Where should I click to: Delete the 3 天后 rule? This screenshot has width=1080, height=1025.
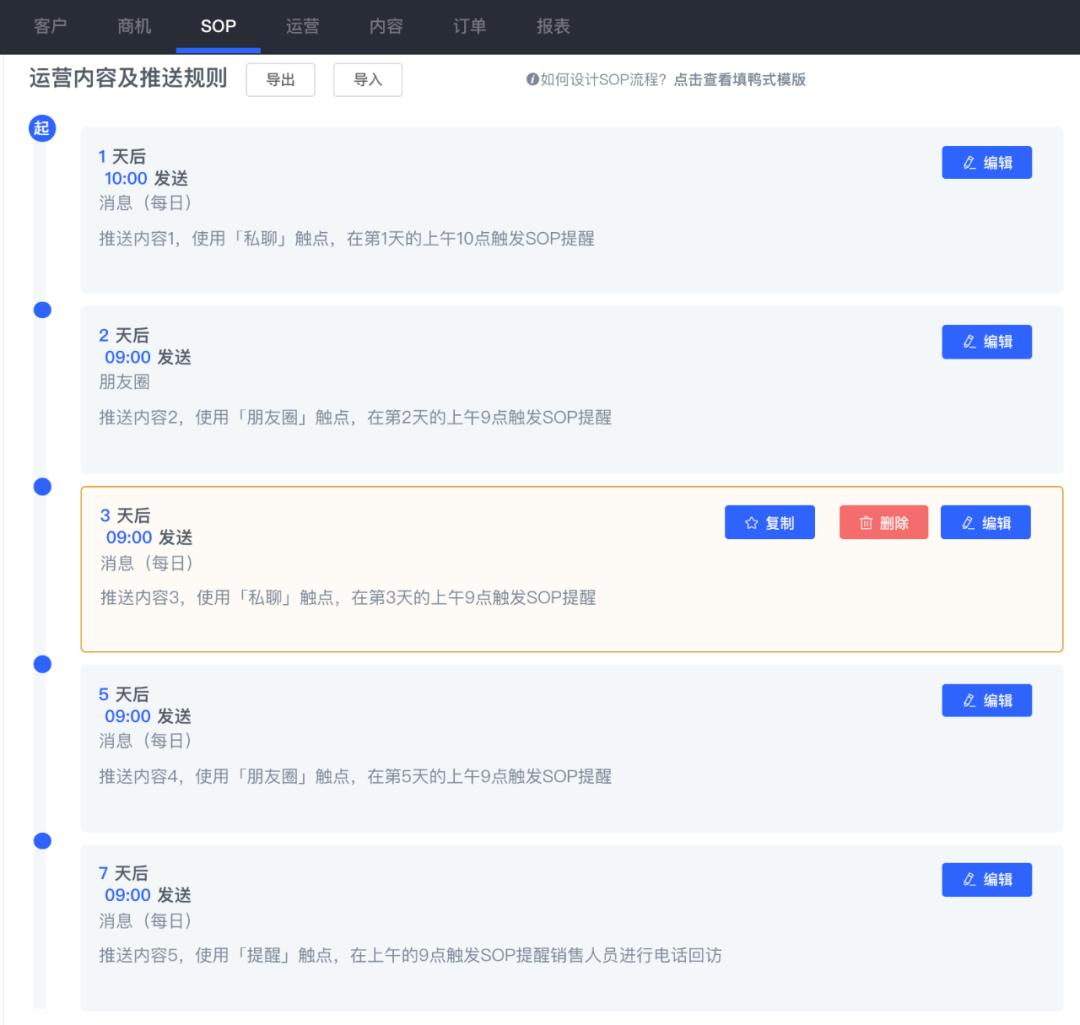pyautogui.click(x=883, y=522)
